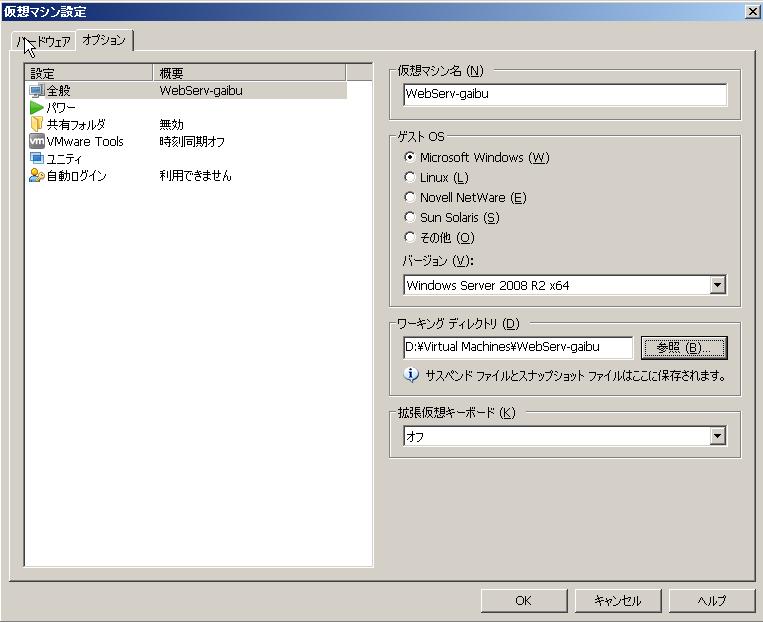Image resolution: width=763 pixels, height=622 pixels.
Task: Click the 時刻同期オフ summary value
Action: (192, 142)
